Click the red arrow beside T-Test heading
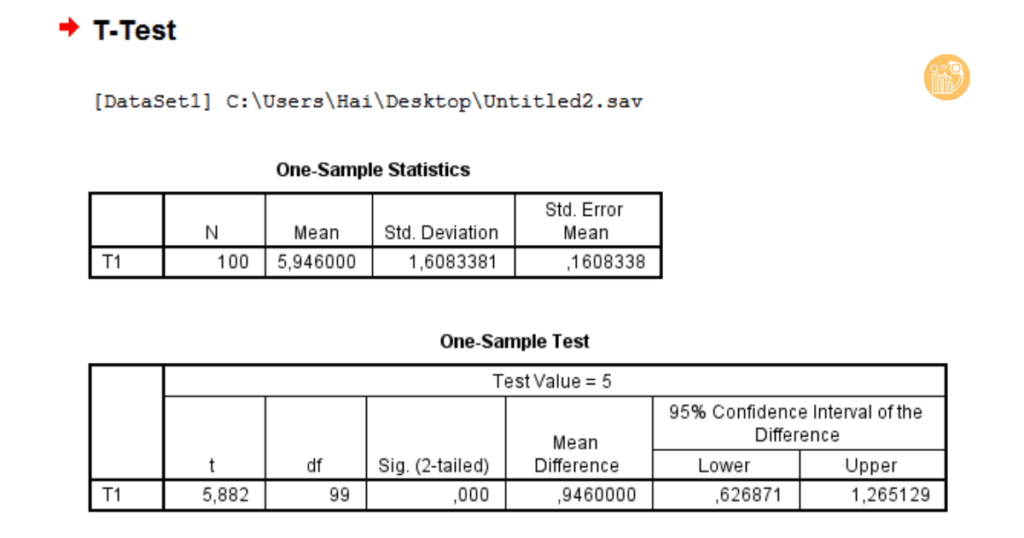The image size is (1024, 538). (x=69, y=28)
